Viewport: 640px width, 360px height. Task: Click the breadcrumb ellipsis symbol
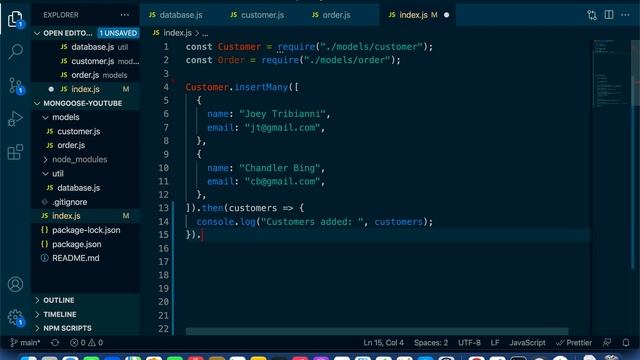205,33
